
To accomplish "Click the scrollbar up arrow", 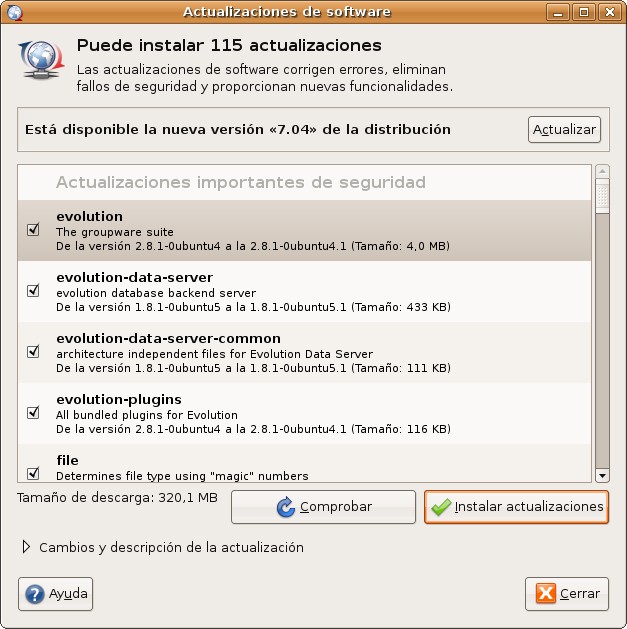I will [x=602, y=171].
